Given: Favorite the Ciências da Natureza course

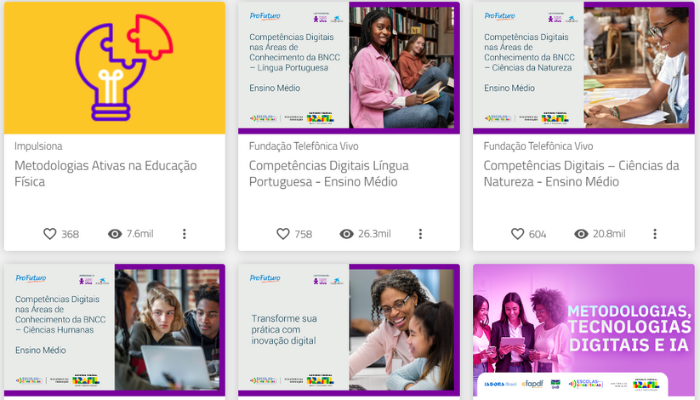Looking at the screenshot, I should coord(517,234).
